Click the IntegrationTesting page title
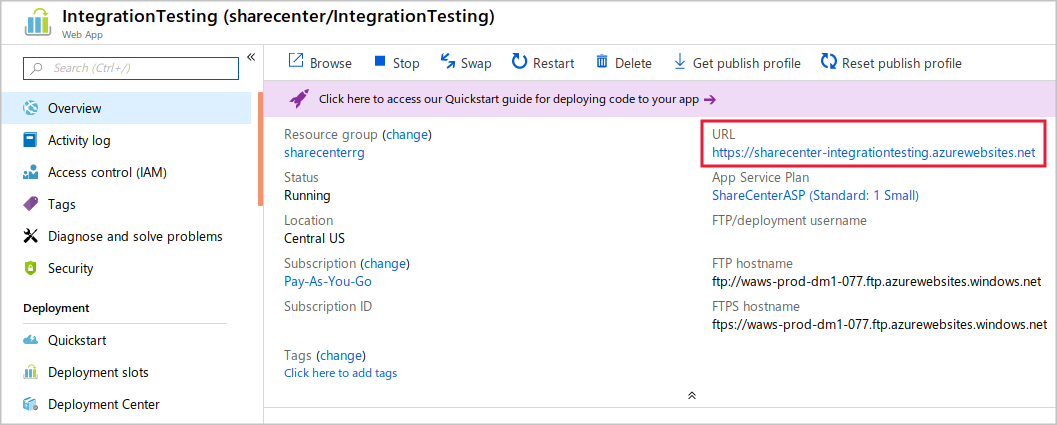 pyautogui.click(x=278, y=18)
